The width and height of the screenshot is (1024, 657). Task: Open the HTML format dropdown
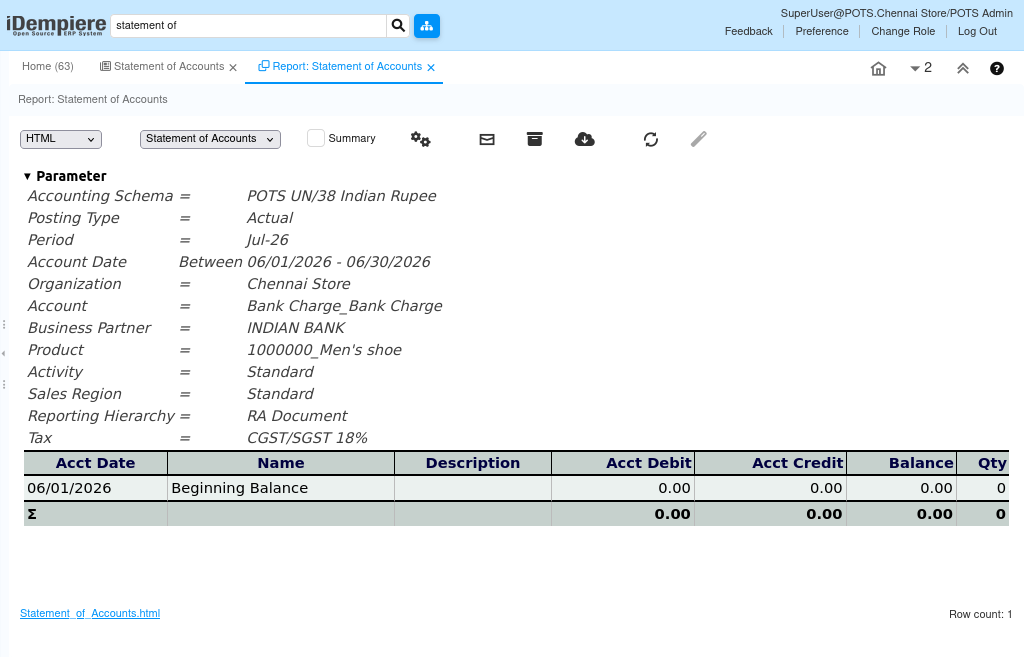pos(61,139)
